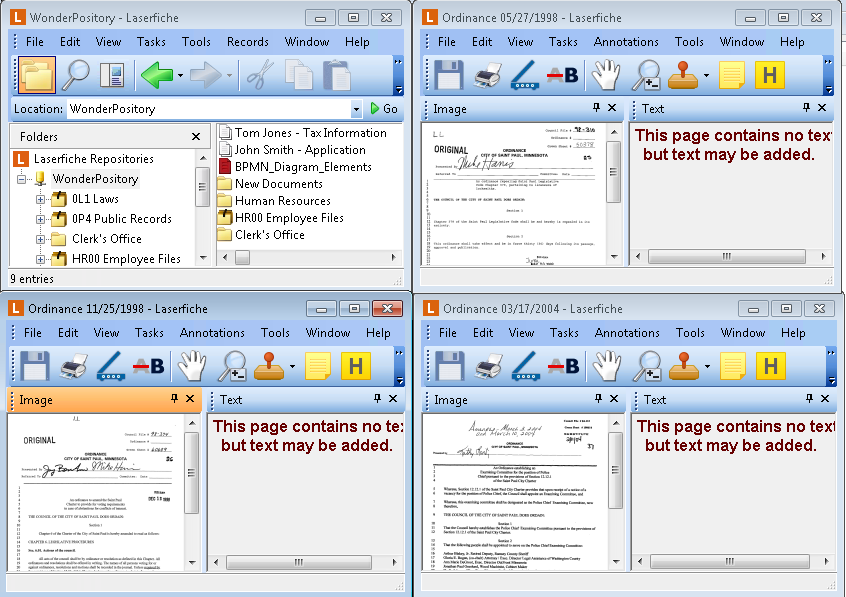Click the paste clipboard icon in WonderPository
846x597 pixels.
pos(337,75)
